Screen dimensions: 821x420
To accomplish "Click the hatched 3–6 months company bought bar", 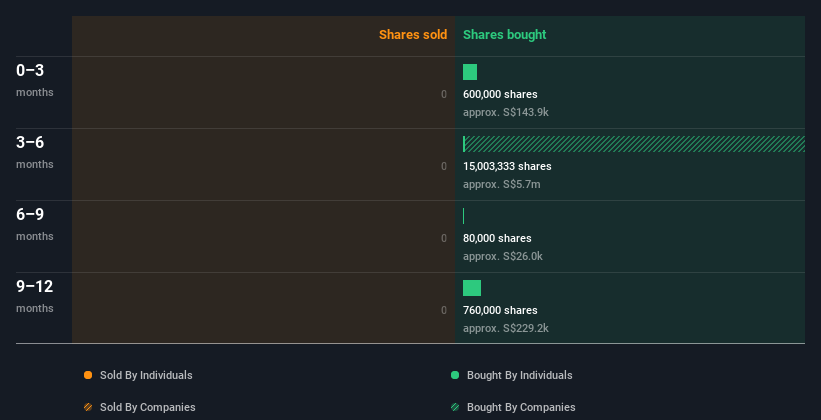I will click(x=635, y=144).
